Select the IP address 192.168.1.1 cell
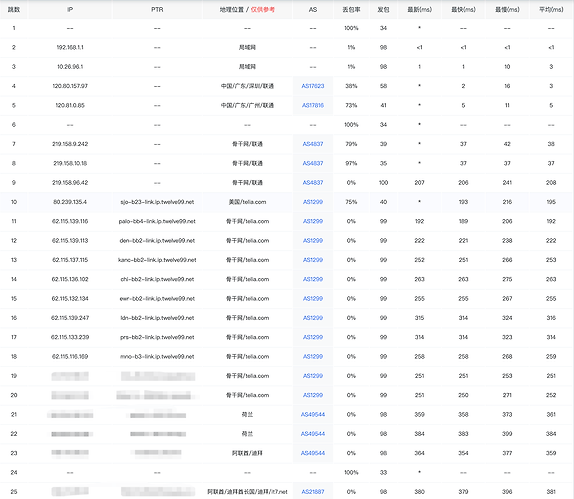The image size is (574, 499). click(70, 48)
